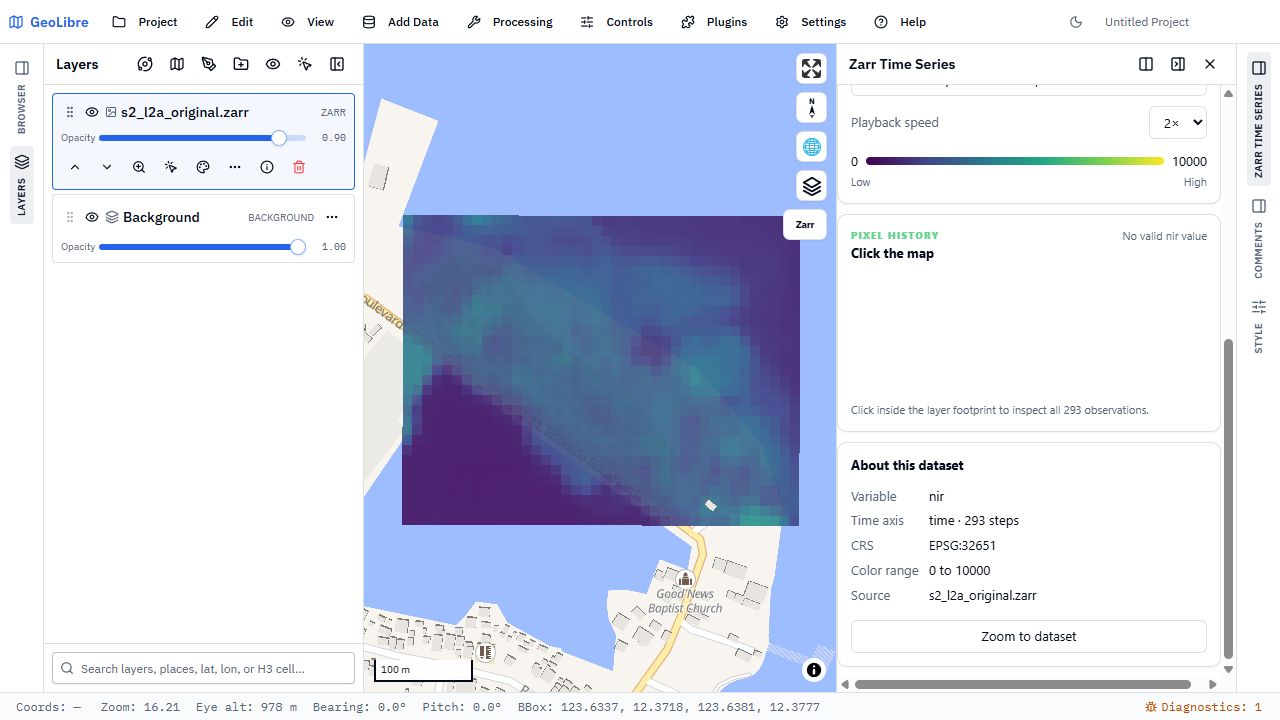This screenshot has width=1280, height=720.
Task: Open the Comments side tab
Action: tap(1258, 238)
